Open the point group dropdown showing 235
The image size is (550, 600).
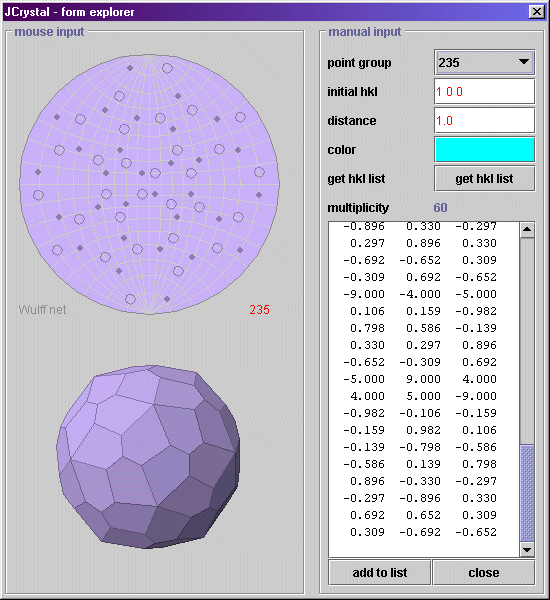coord(484,62)
